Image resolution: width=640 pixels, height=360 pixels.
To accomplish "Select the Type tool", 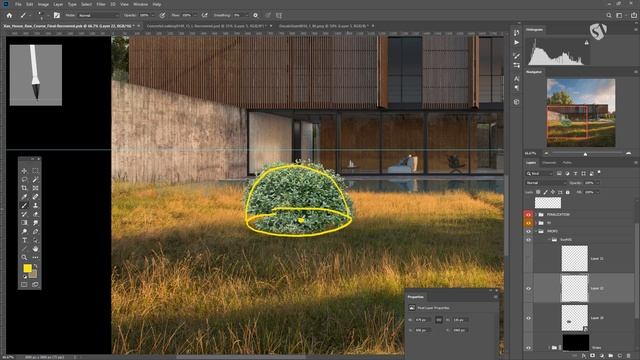I will click(x=24, y=240).
